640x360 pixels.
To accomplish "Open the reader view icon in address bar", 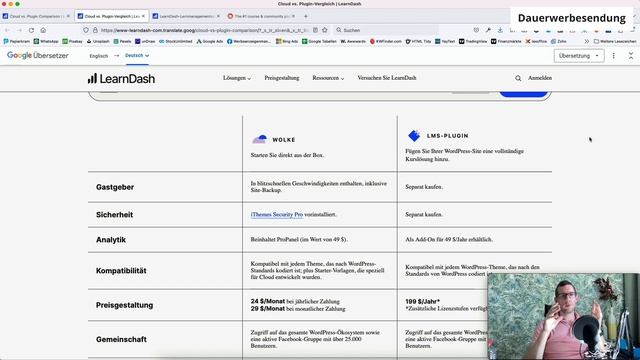I will pos(316,30).
